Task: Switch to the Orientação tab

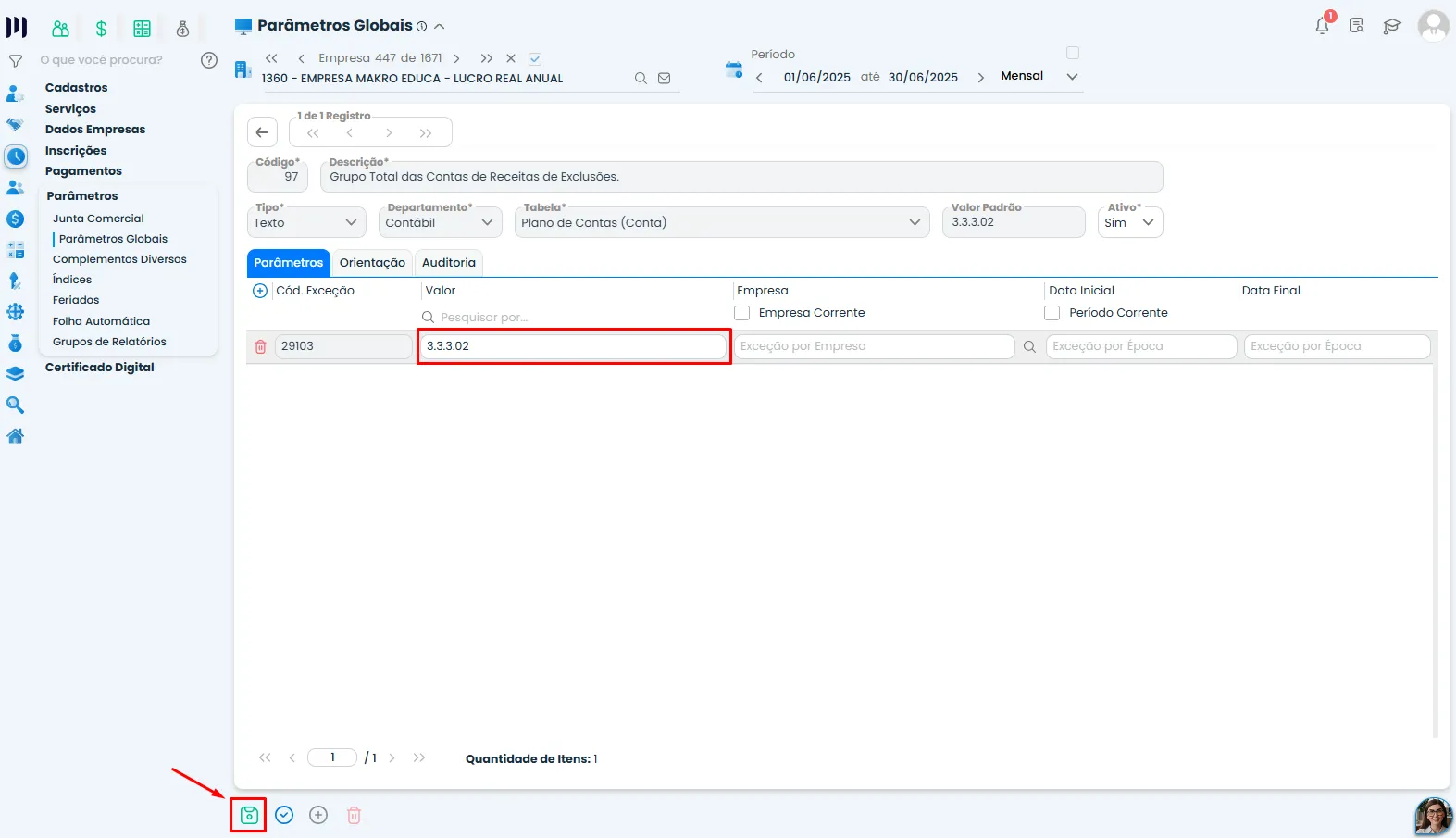Action: coord(372,263)
